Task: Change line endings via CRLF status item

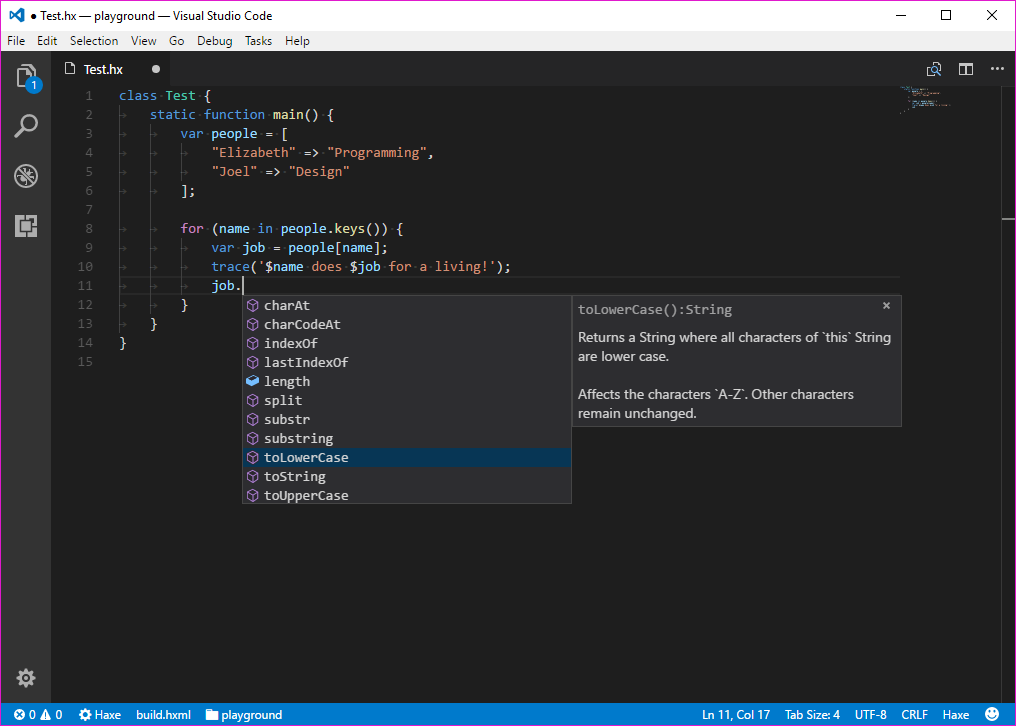Action: (914, 714)
